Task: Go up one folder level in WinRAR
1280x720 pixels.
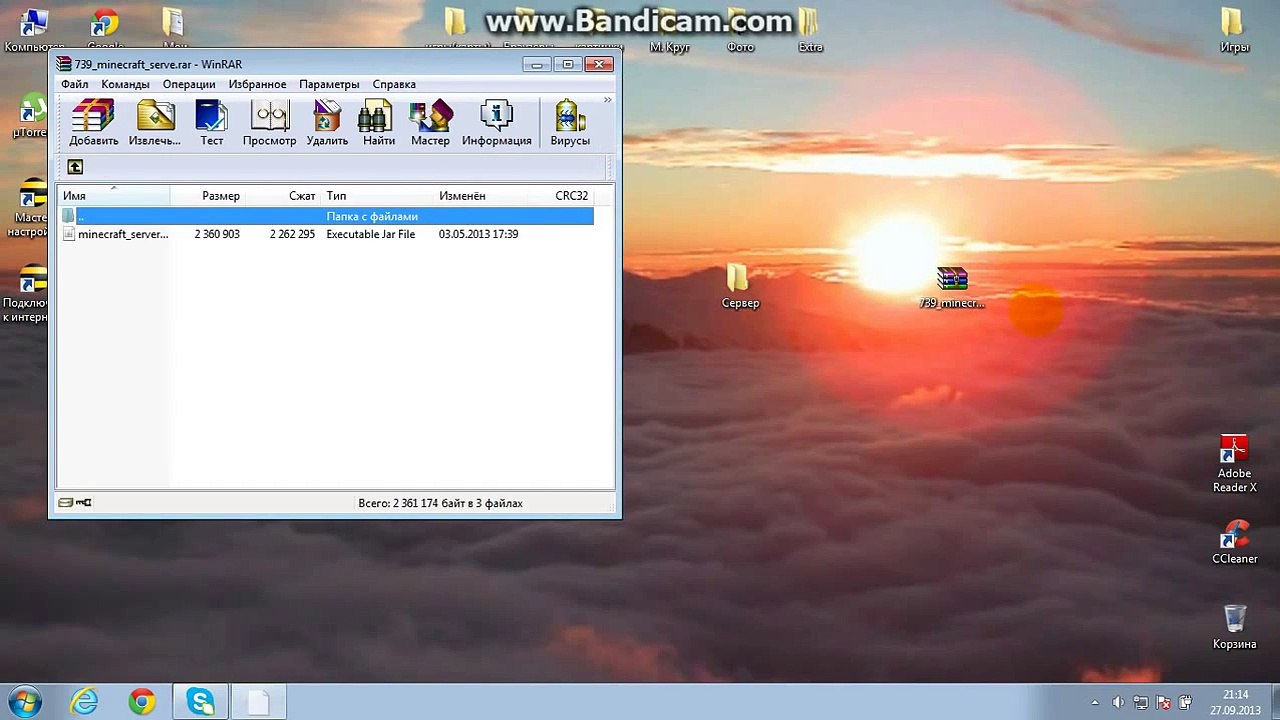Action: pos(75,167)
